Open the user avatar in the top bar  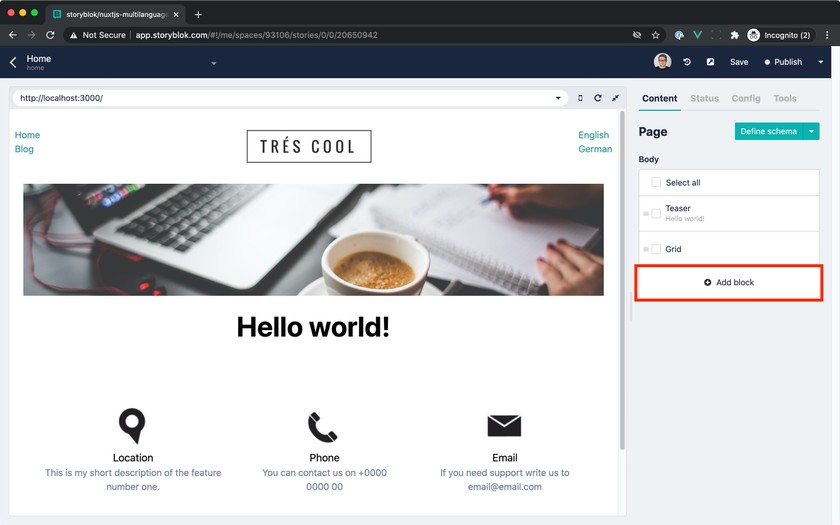(662, 61)
